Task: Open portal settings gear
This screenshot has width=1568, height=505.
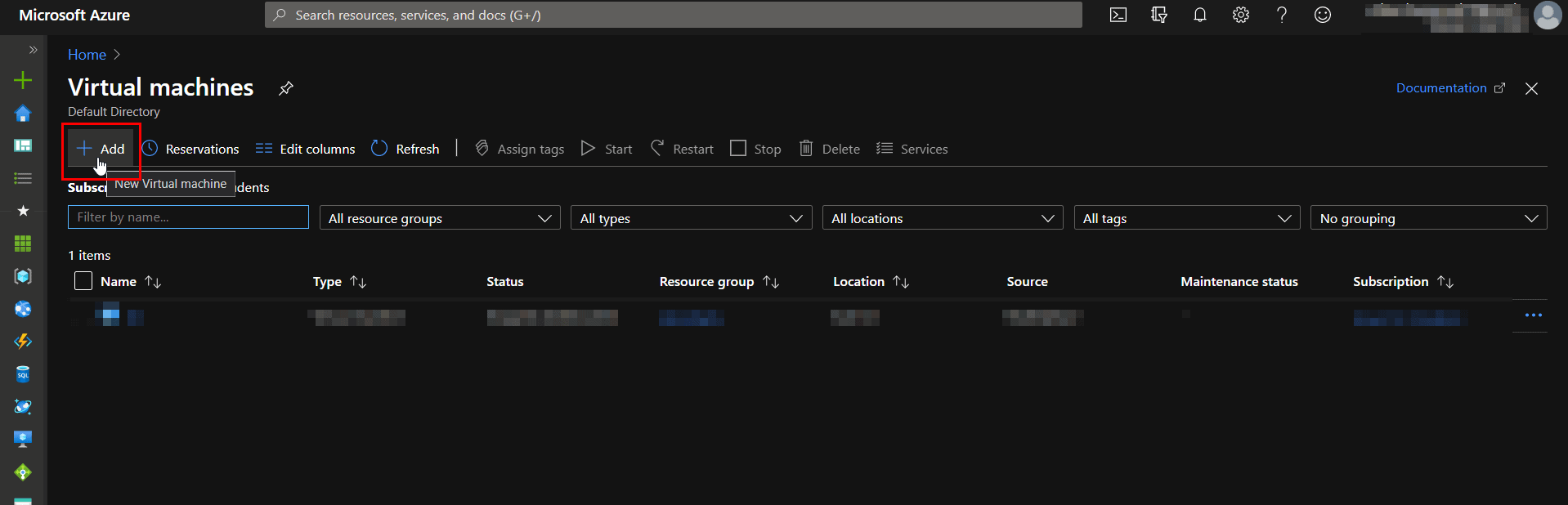Action: click(1241, 15)
